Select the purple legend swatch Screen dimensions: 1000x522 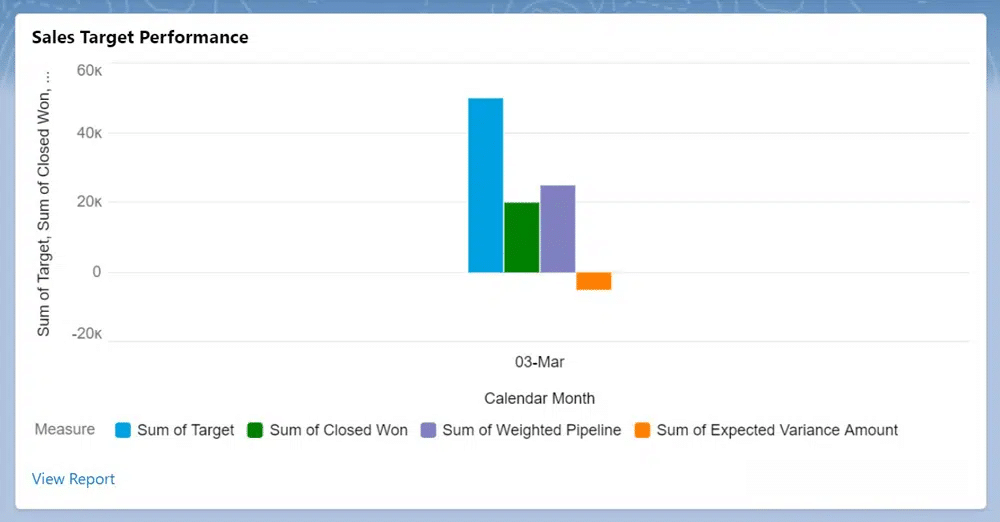coord(428,430)
